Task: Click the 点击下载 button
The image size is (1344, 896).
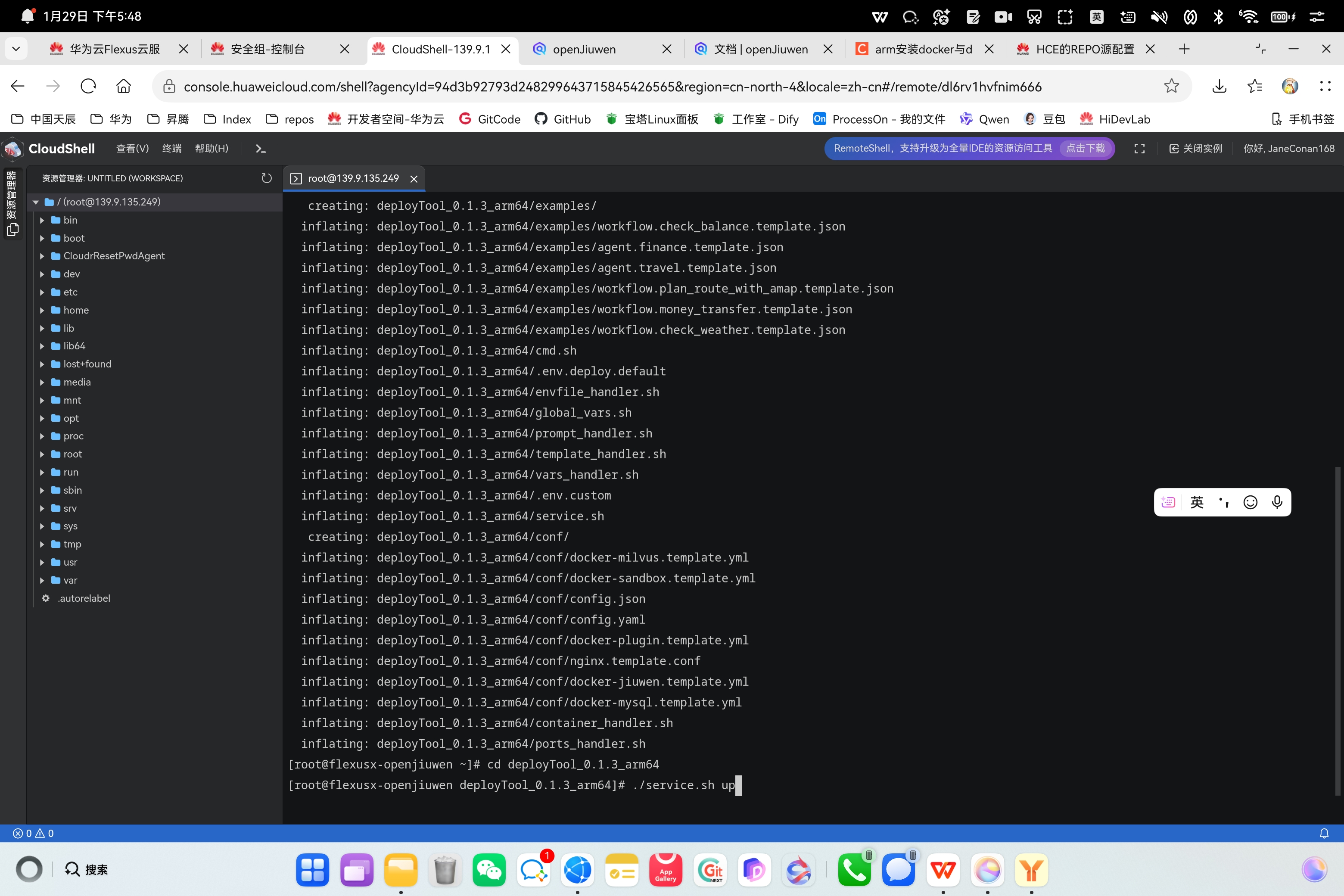Action: pyautogui.click(x=1085, y=149)
